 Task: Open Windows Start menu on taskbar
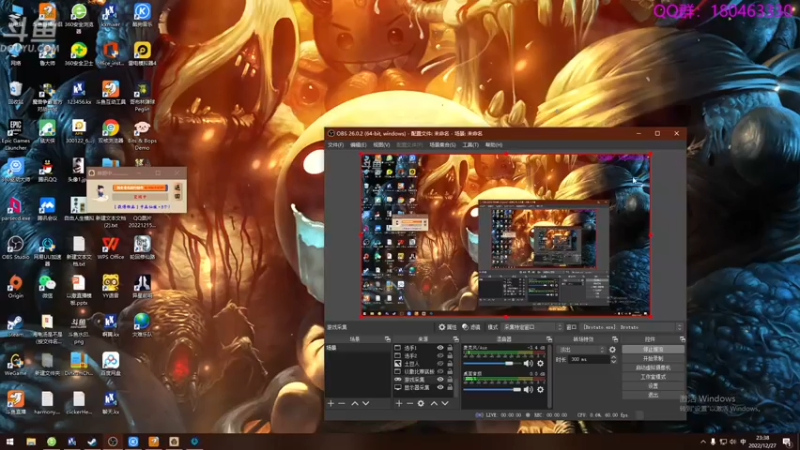click(x=9, y=441)
